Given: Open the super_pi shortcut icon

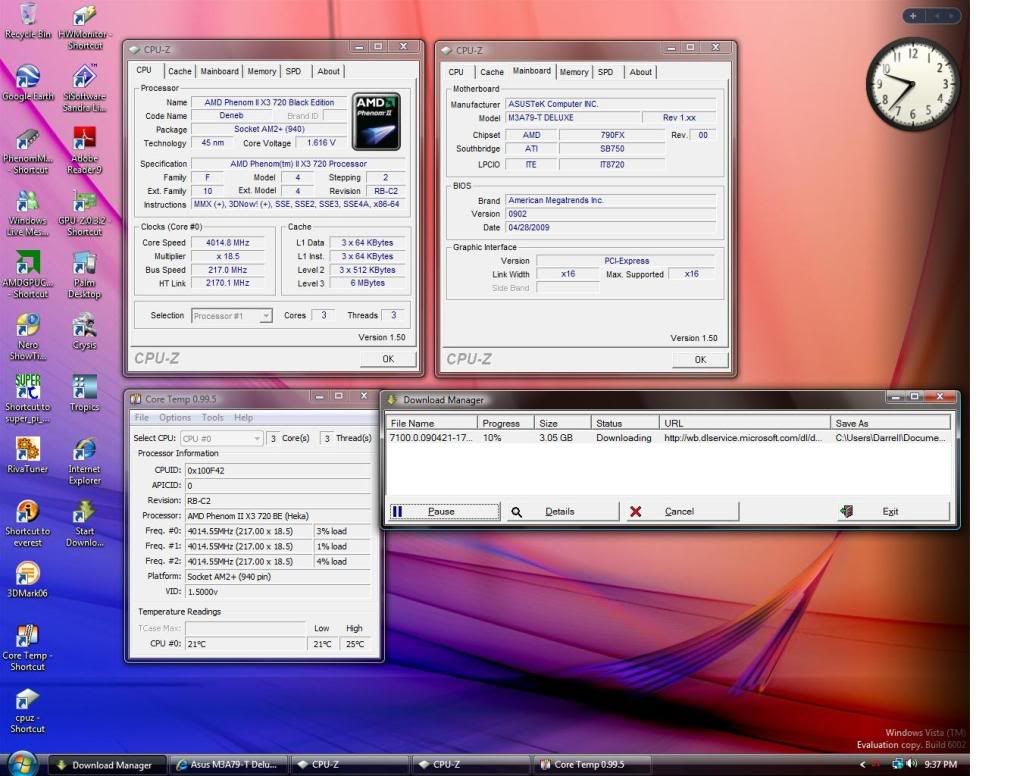Looking at the screenshot, I should [x=27, y=399].
